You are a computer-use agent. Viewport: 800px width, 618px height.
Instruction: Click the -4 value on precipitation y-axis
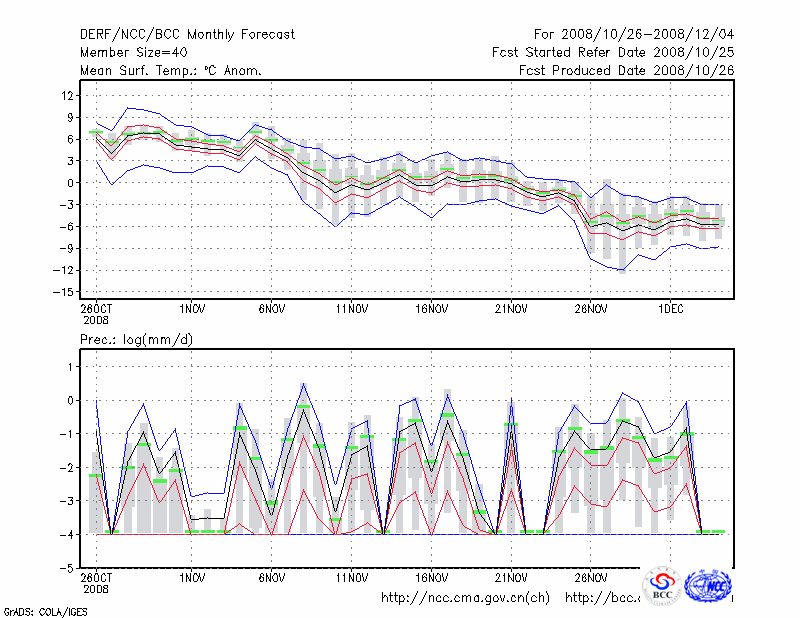tap(68, 534)
